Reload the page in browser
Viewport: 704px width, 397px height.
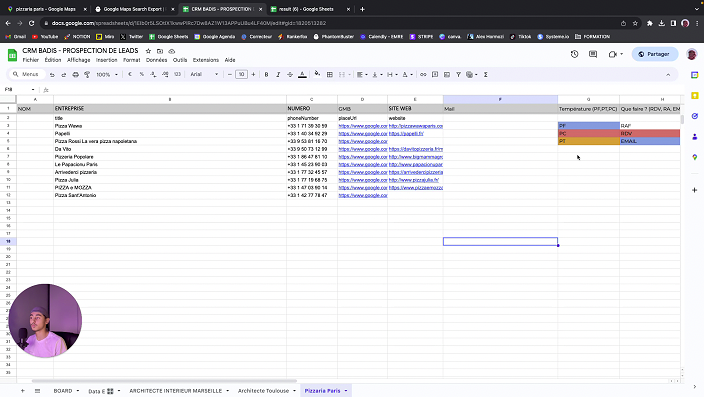click(x=31, y=23)
